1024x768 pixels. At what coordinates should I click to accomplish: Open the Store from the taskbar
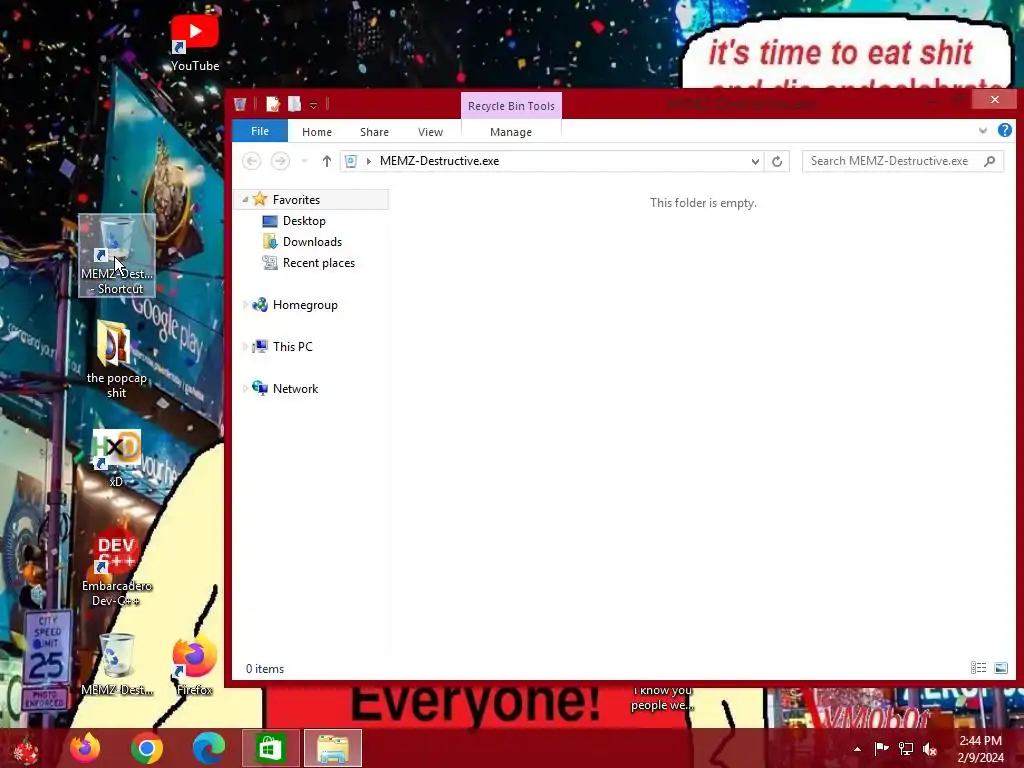[x=270, y=748]
